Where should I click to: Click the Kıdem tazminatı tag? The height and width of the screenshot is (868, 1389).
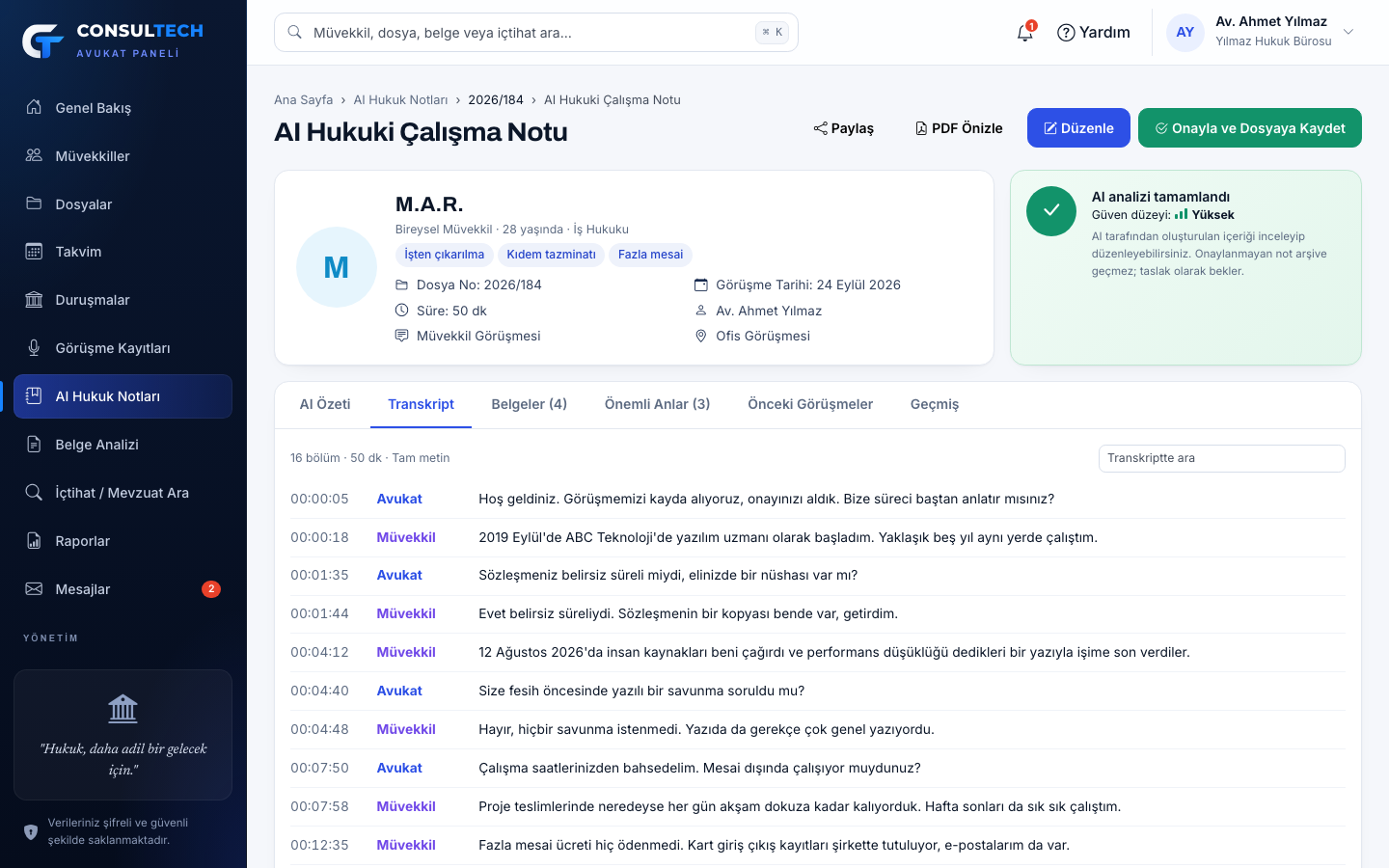click(x=551, y=255)
